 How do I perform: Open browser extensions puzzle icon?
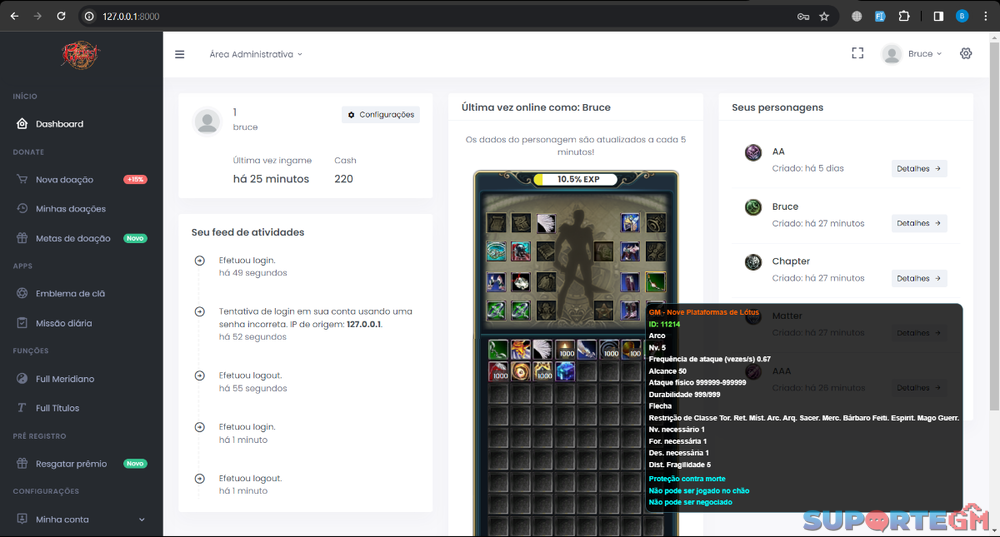coord(904,16)
